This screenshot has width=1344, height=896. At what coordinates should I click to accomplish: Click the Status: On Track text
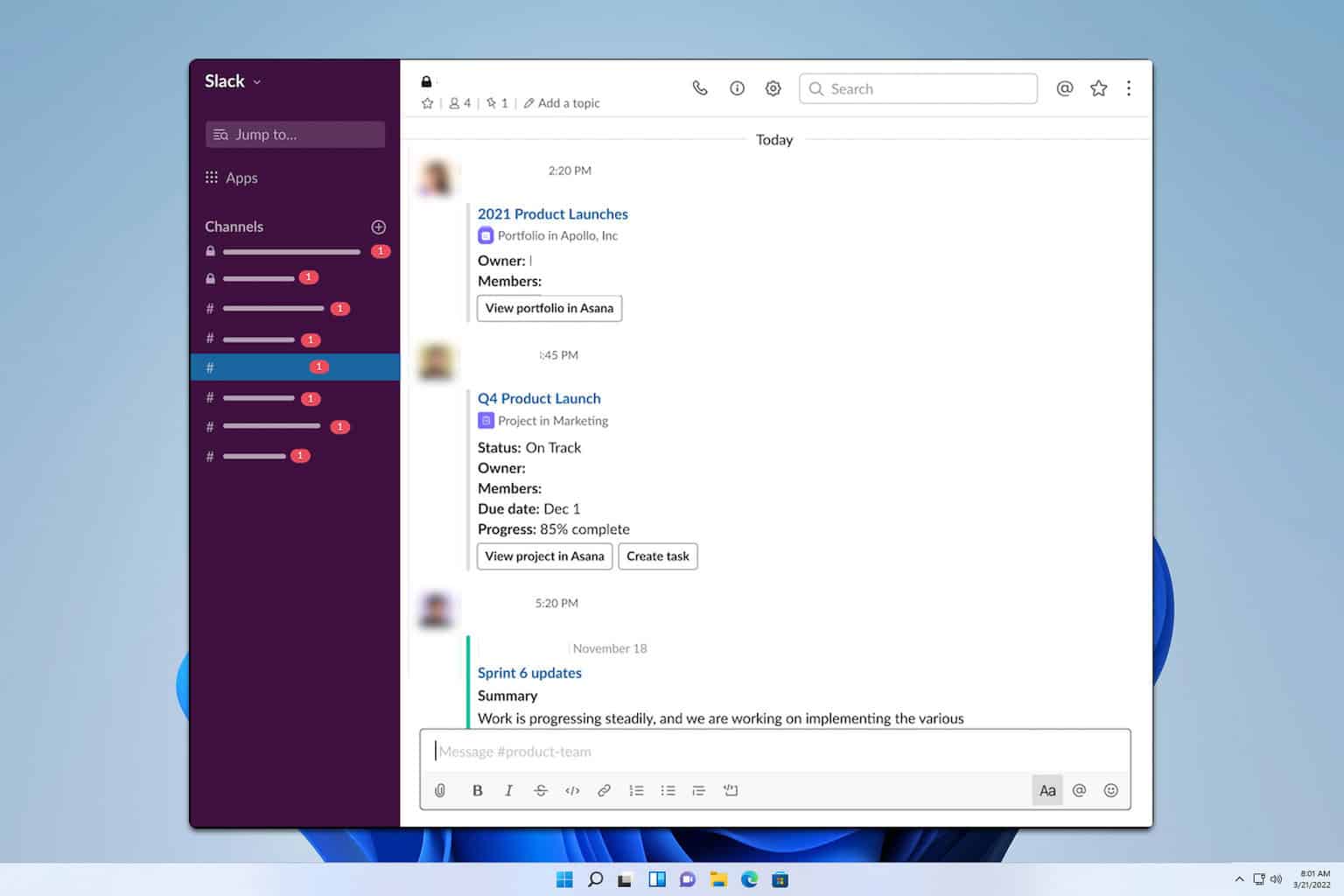pyautogui.click(x=529, y=447)
